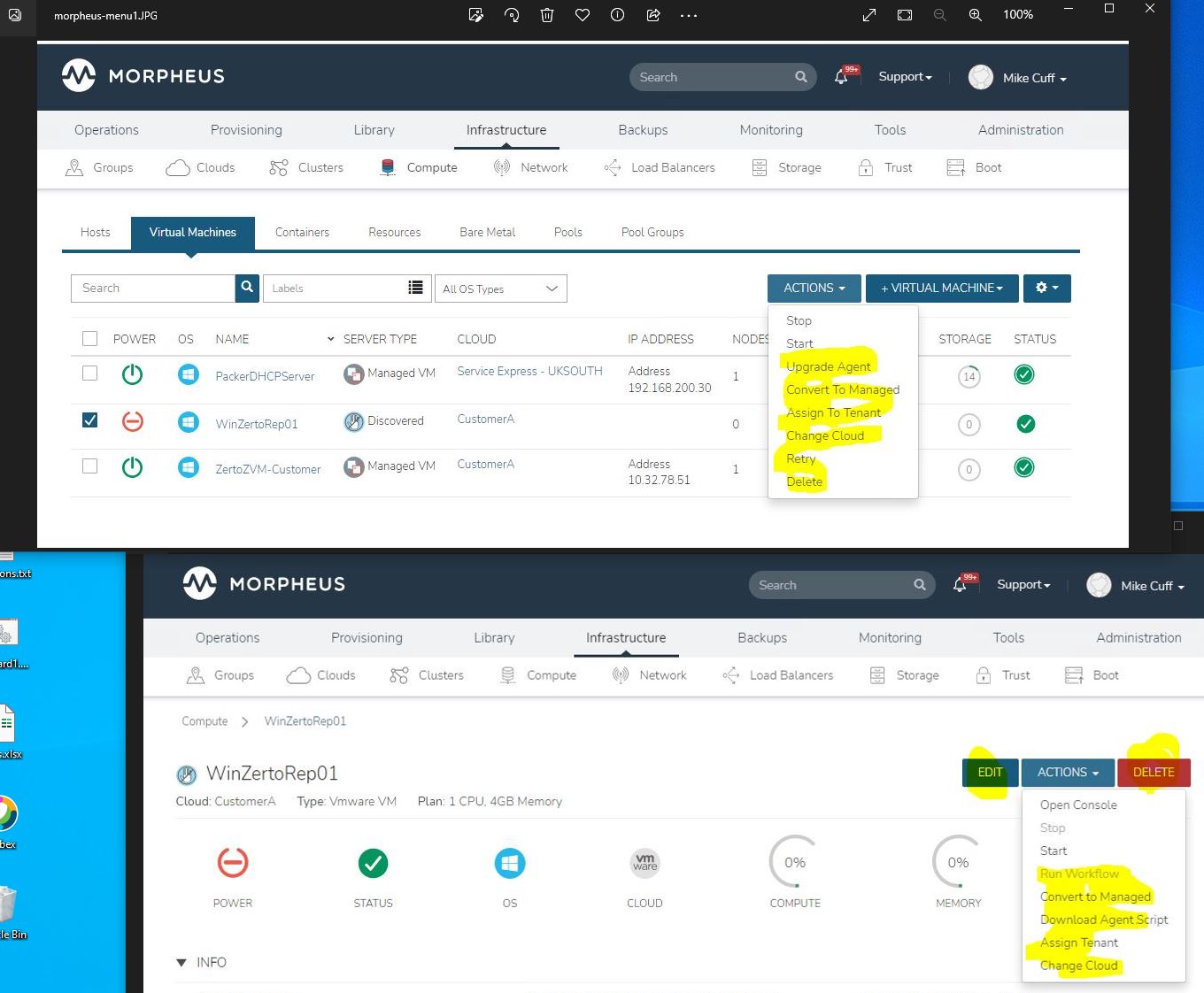Toggle the select-all checkbox in table header
The height and width of the screenshot is (993, 1204).
(89, 338)
